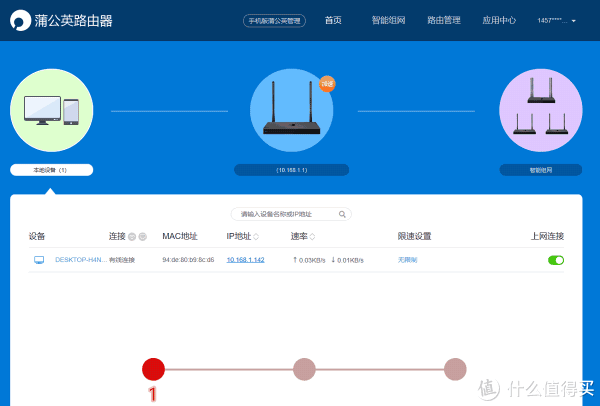
Task: Open the 手机版蒲公英管理 button
Action: [274, 21]
